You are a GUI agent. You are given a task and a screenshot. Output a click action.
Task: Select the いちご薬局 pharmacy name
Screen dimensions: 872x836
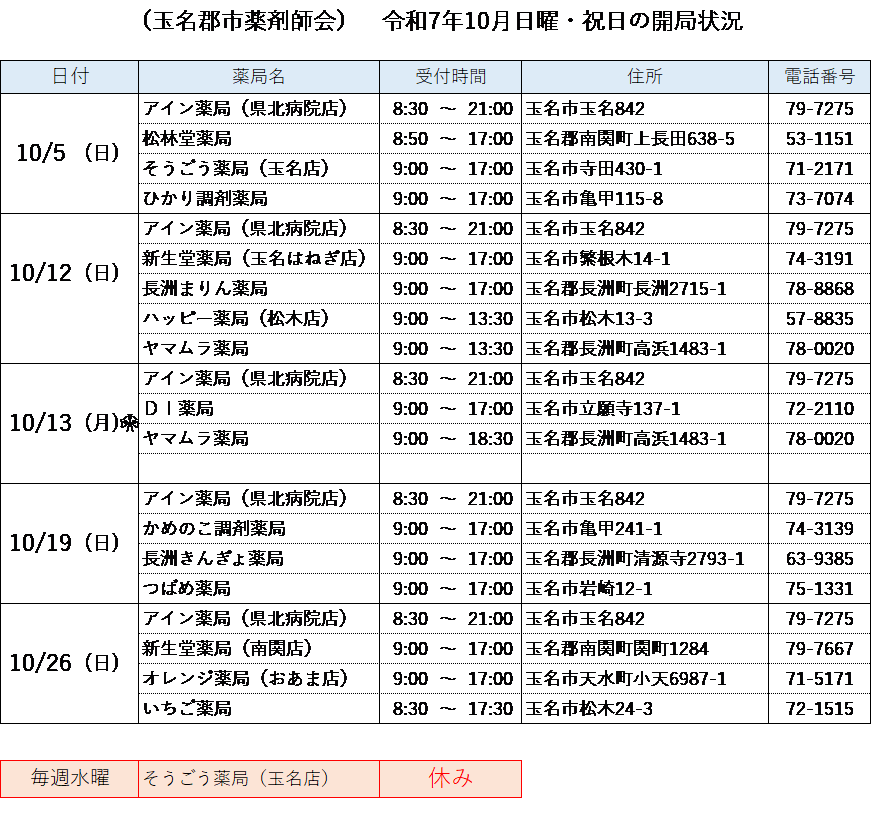click(x=190, y=708)
